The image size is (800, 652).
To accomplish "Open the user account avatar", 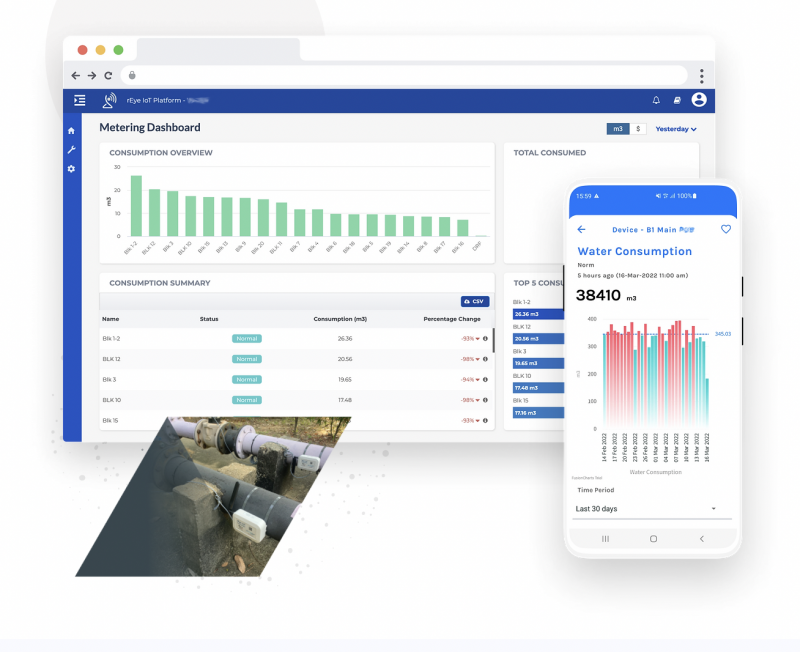I will coord(699,99).
